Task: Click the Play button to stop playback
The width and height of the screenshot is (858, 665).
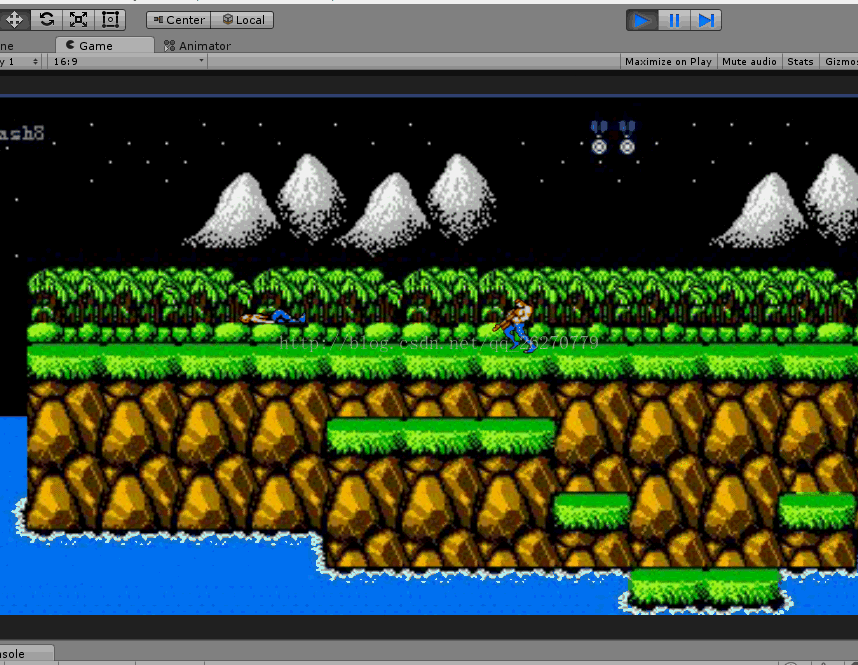Action: (642, 20)
